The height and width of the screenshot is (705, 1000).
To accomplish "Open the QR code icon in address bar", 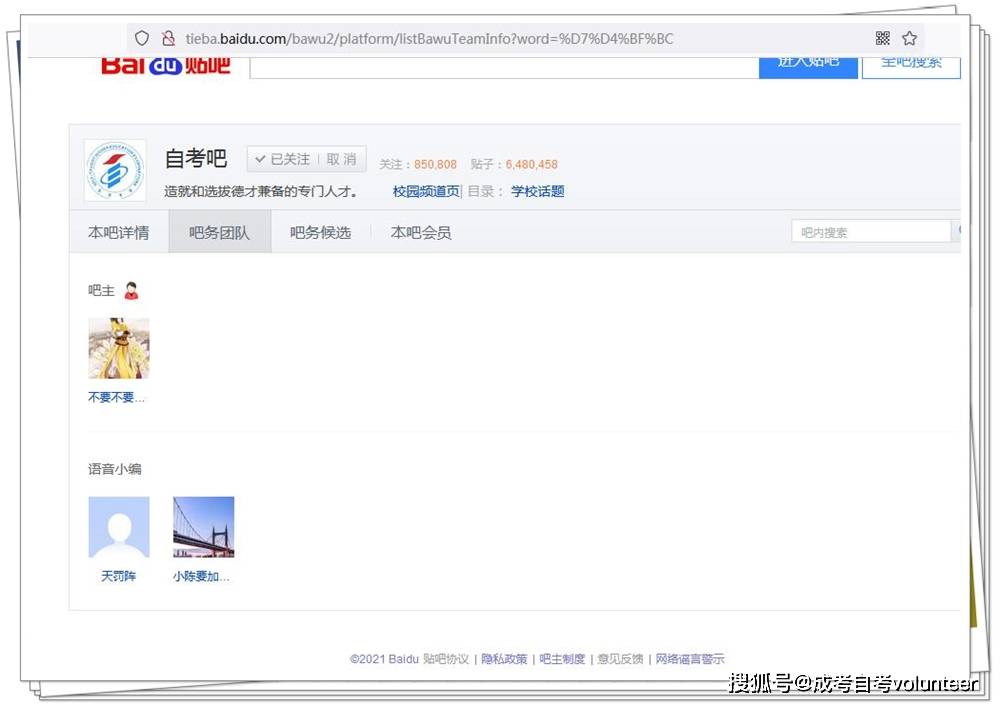I will [883, 37].
